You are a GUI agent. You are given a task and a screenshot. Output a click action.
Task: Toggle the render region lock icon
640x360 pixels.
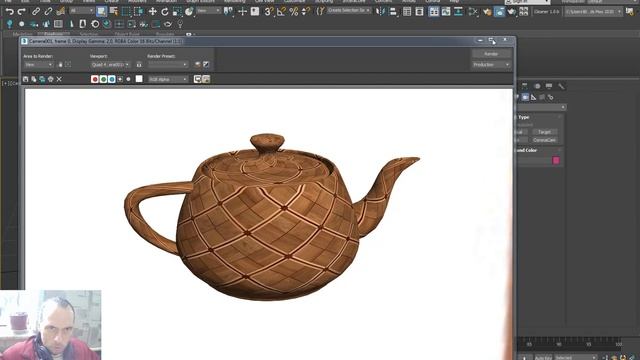pos(60,64)
